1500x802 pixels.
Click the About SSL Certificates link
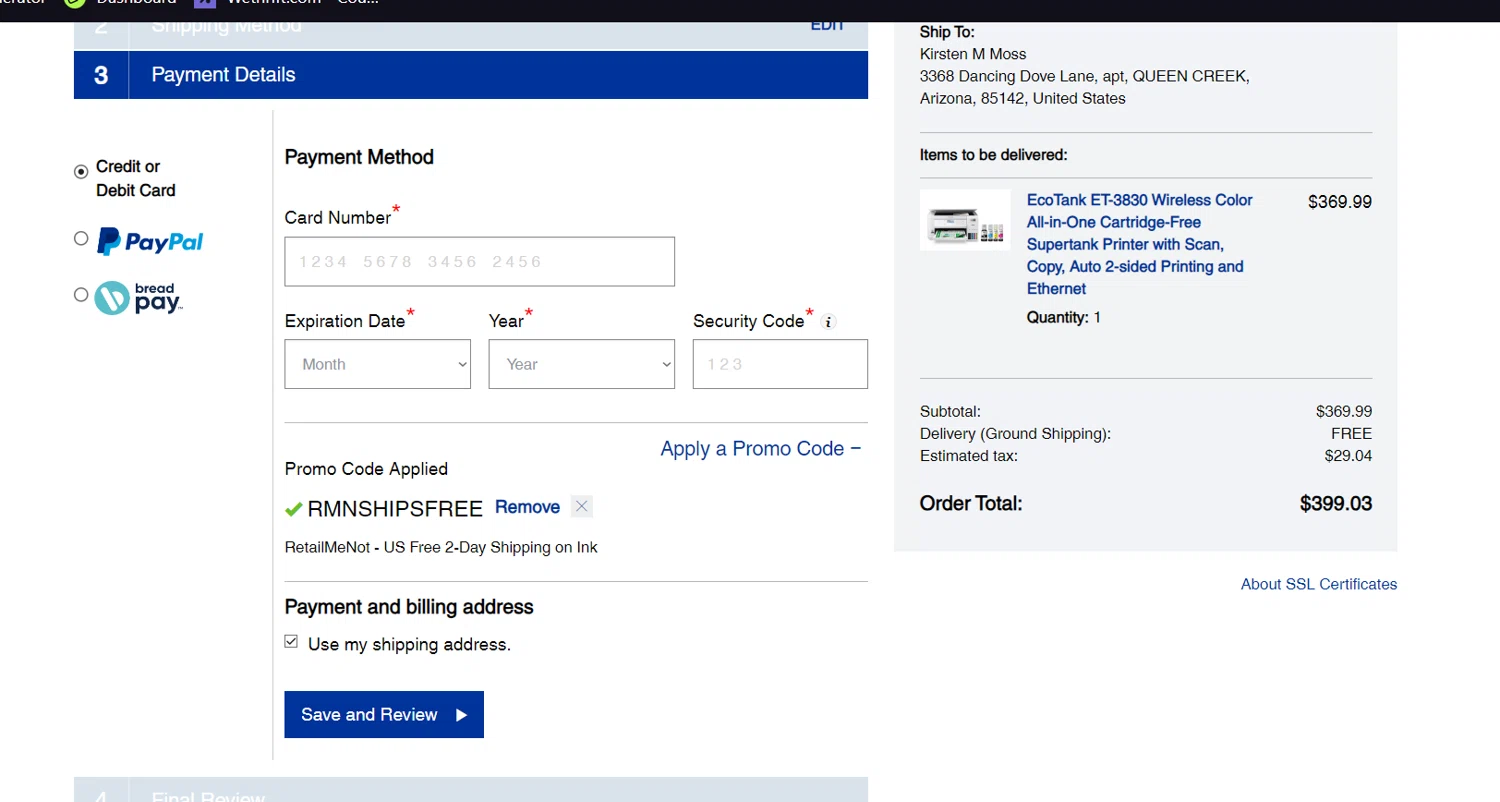coord(1318,584)
